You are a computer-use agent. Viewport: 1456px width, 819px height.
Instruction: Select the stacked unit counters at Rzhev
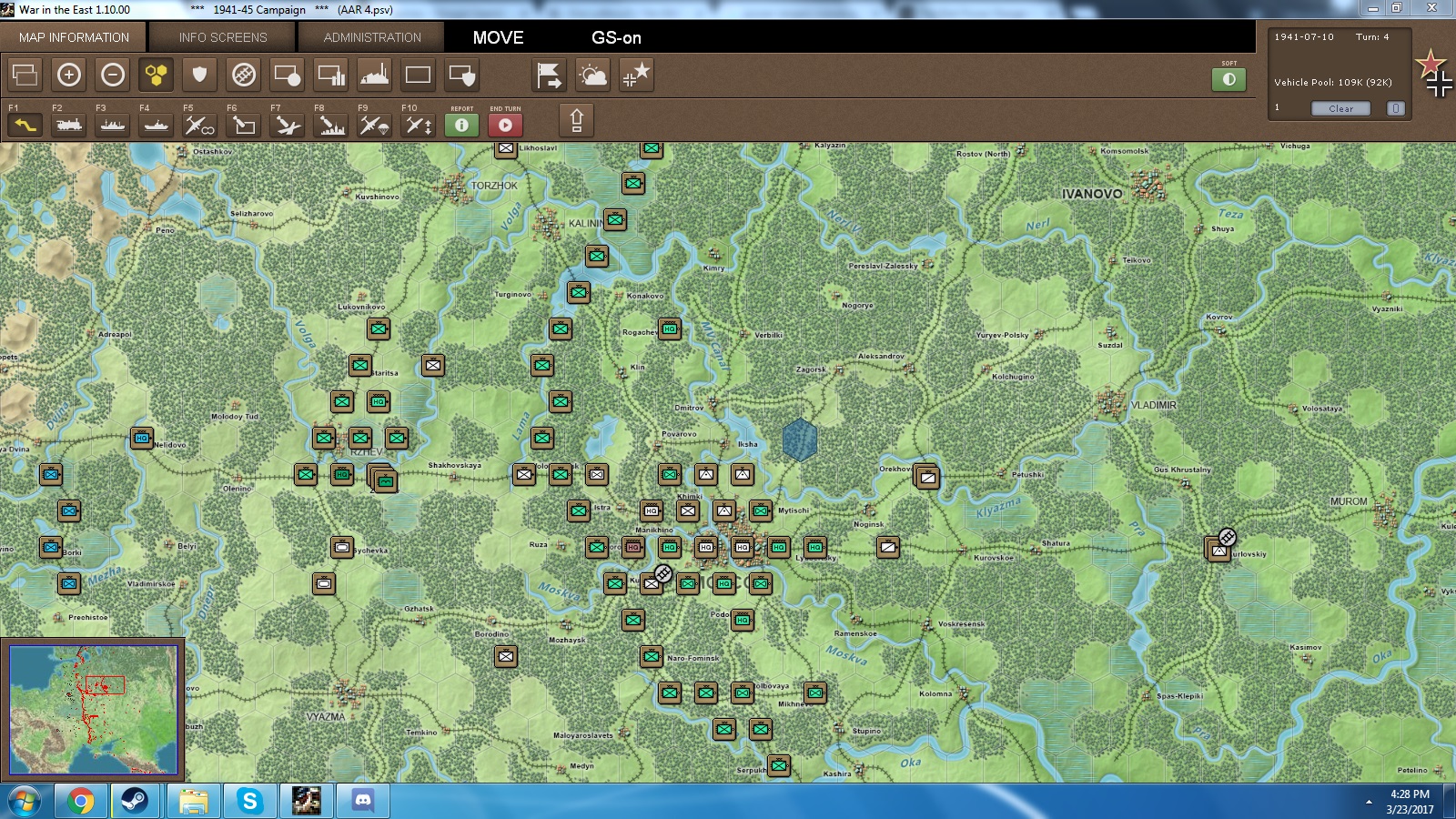pos(382,477)
